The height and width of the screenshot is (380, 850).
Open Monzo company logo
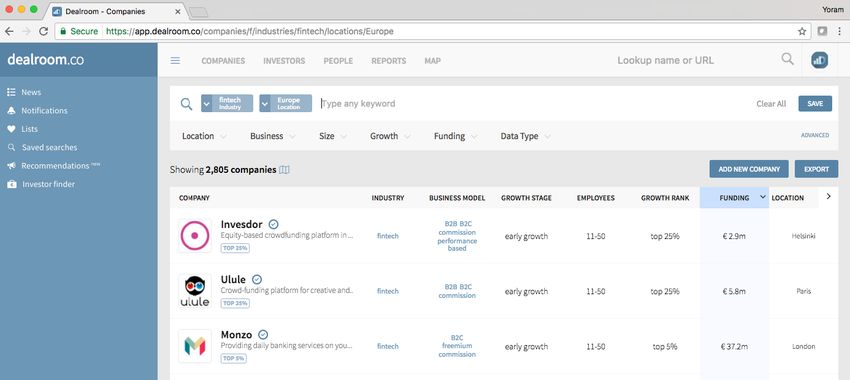click(195, 346)
